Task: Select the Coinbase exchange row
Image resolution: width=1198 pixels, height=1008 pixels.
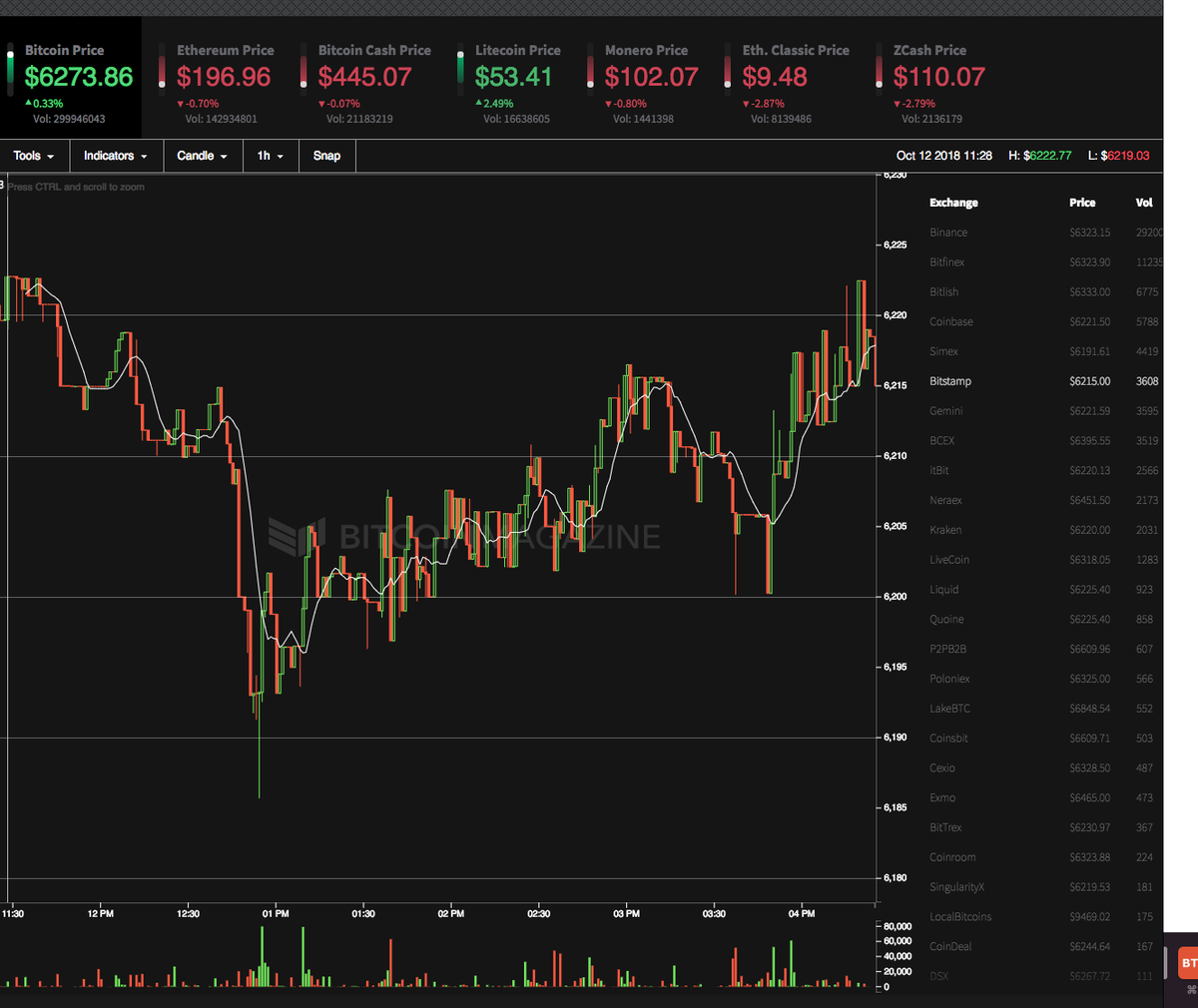Action: click(1045, 322)
